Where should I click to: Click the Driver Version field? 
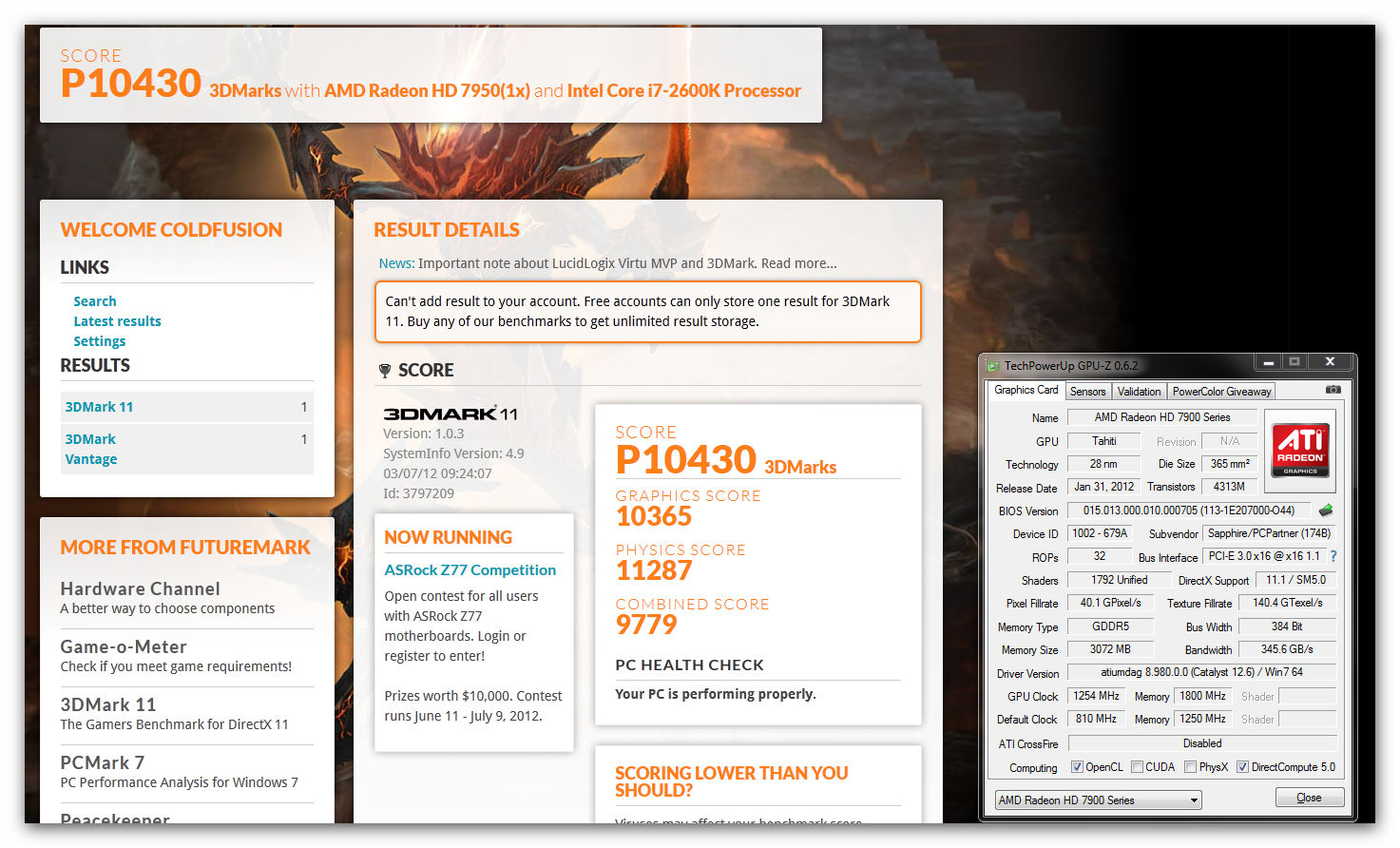[x=1201, y=672]
